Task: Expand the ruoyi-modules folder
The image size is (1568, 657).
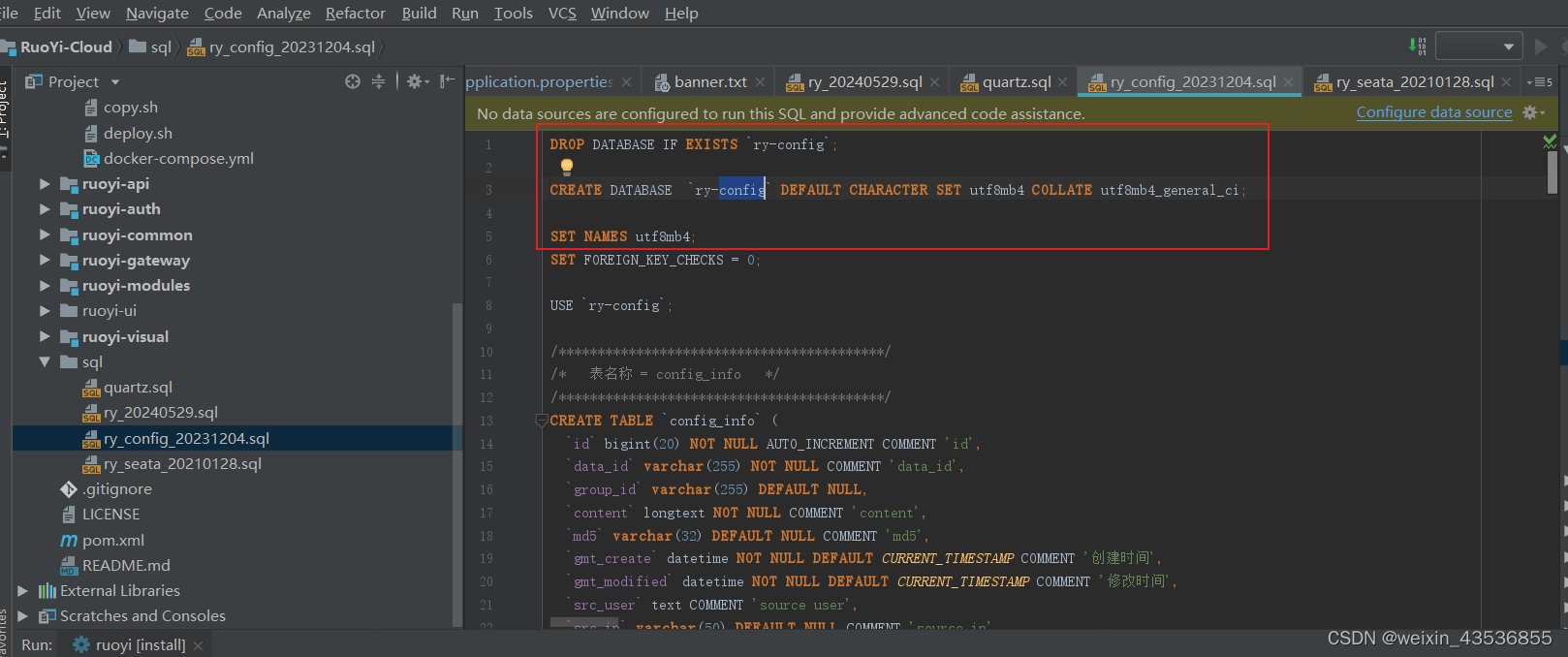Action: (x=45, y=285)
